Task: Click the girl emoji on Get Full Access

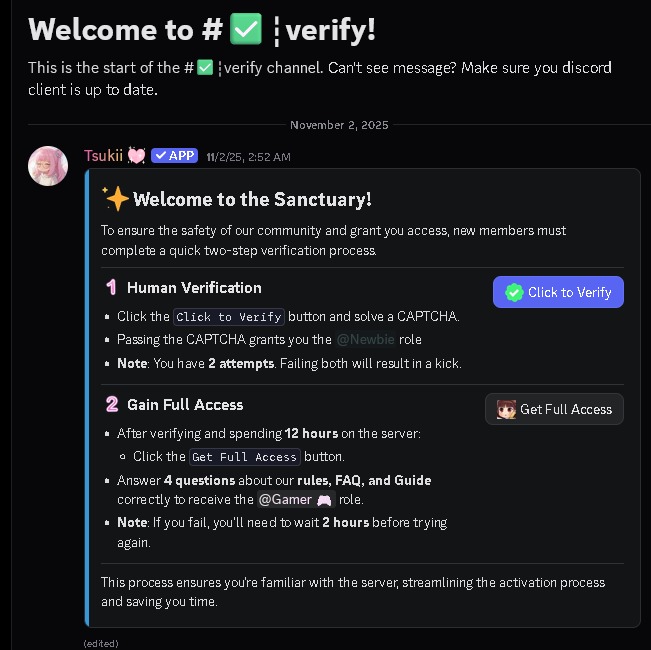Action: pyautogui.click(x=506, y=409)
